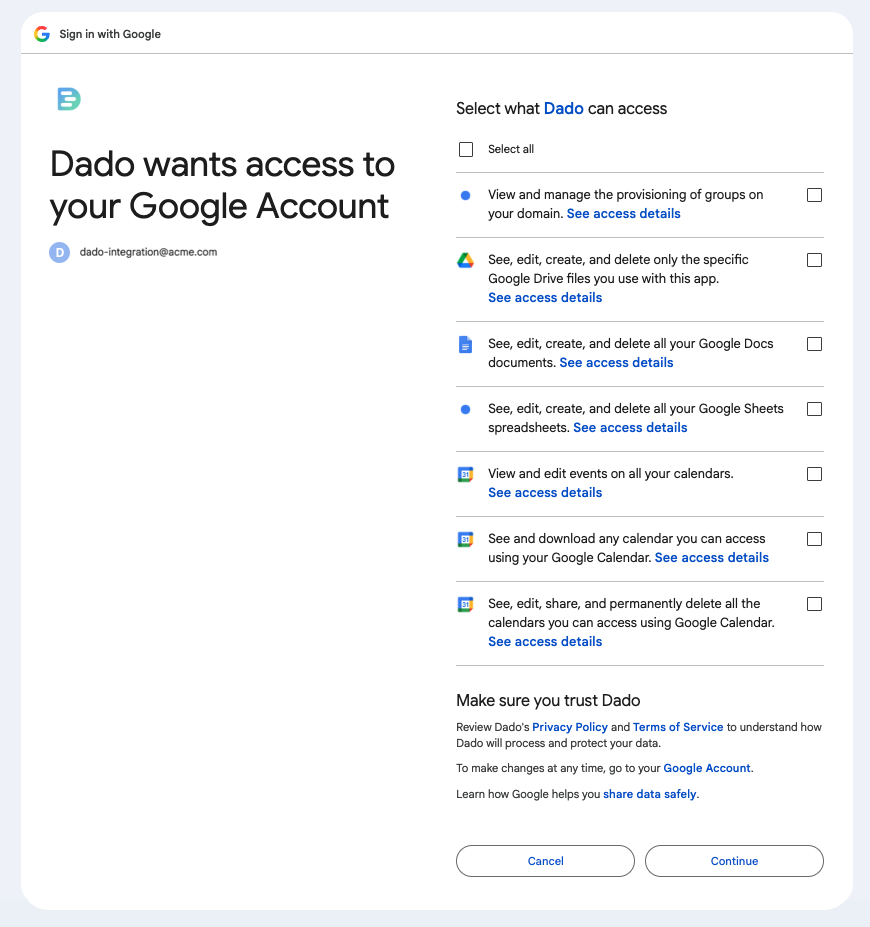Check the Select all checkbox
Viewport: 870px width, 927px height.
pyautogui.click(x=466, y=150)
